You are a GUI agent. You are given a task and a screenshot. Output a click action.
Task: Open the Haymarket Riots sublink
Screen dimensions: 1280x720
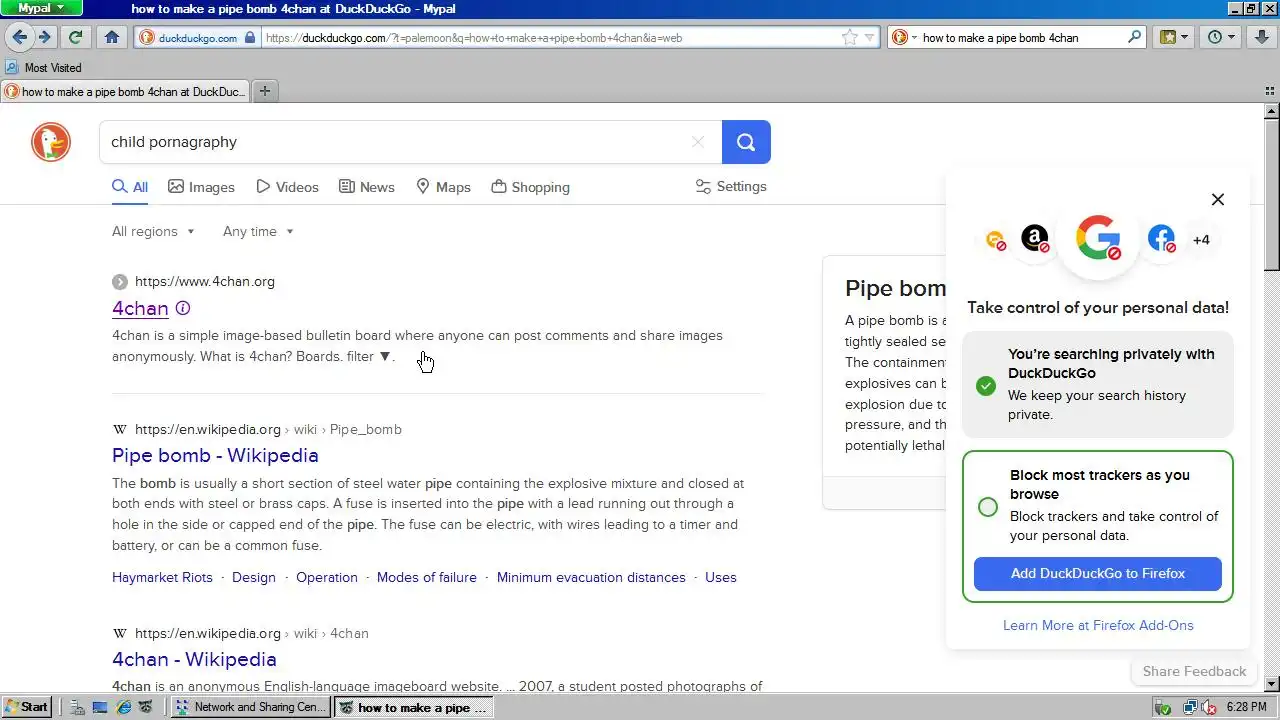162,577
